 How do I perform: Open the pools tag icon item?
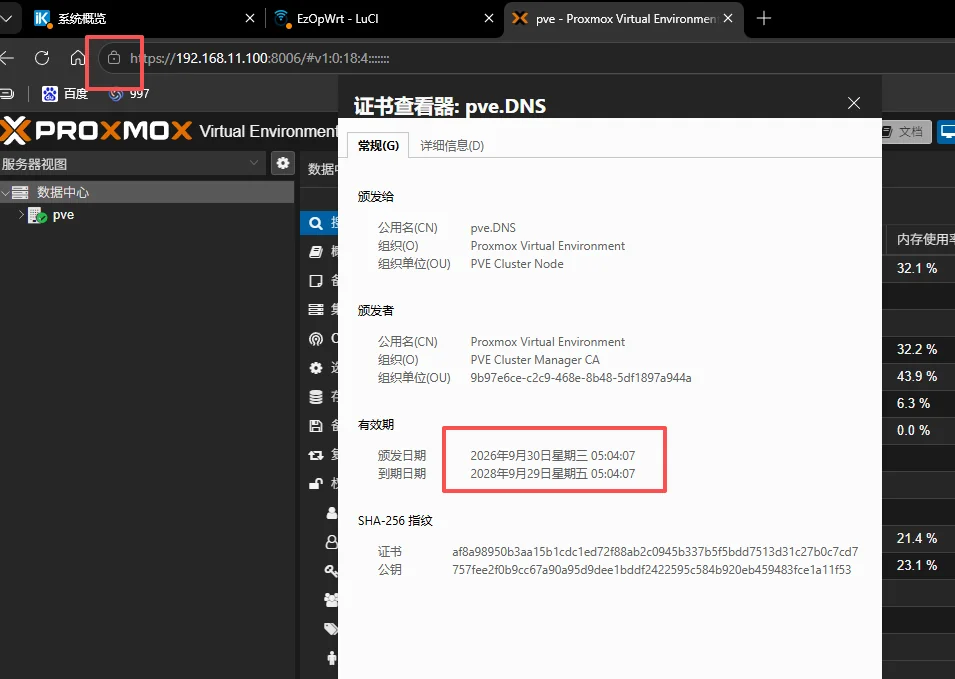pos(331,628)
